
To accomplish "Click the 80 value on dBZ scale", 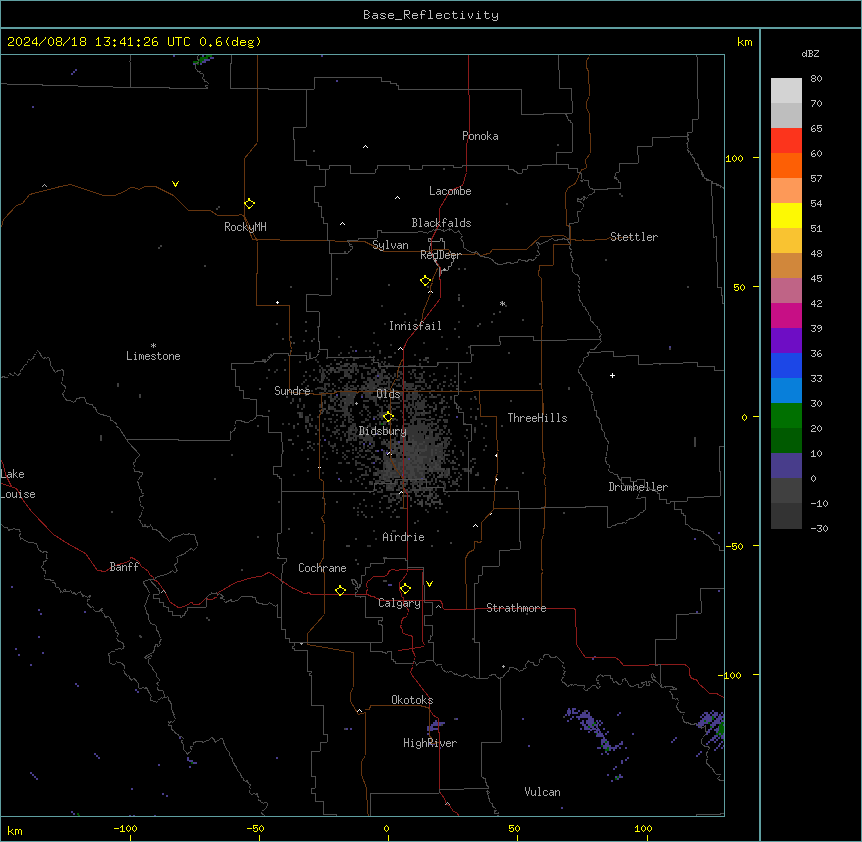I will tap(816, 79).
